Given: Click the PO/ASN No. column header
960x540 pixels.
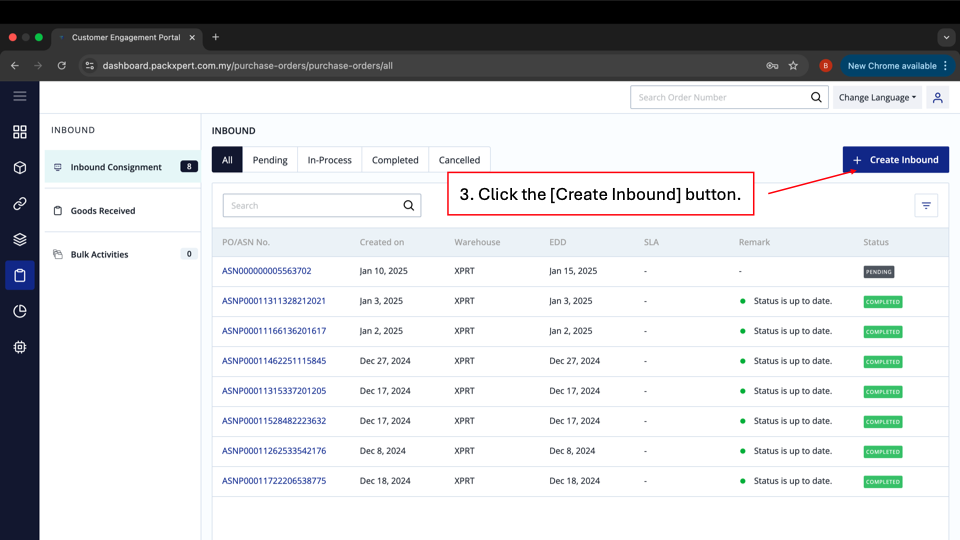Looking at the screenshot, I should (246, 242).
